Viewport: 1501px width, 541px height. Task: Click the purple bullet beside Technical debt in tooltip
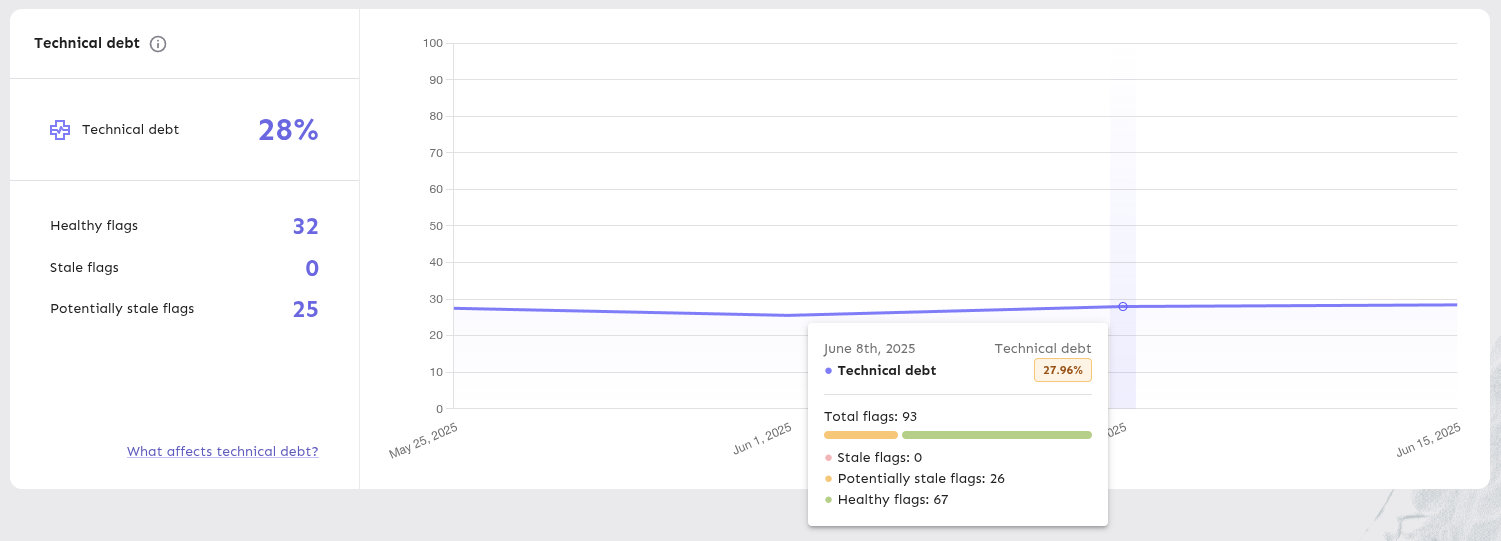click(828, 371)
